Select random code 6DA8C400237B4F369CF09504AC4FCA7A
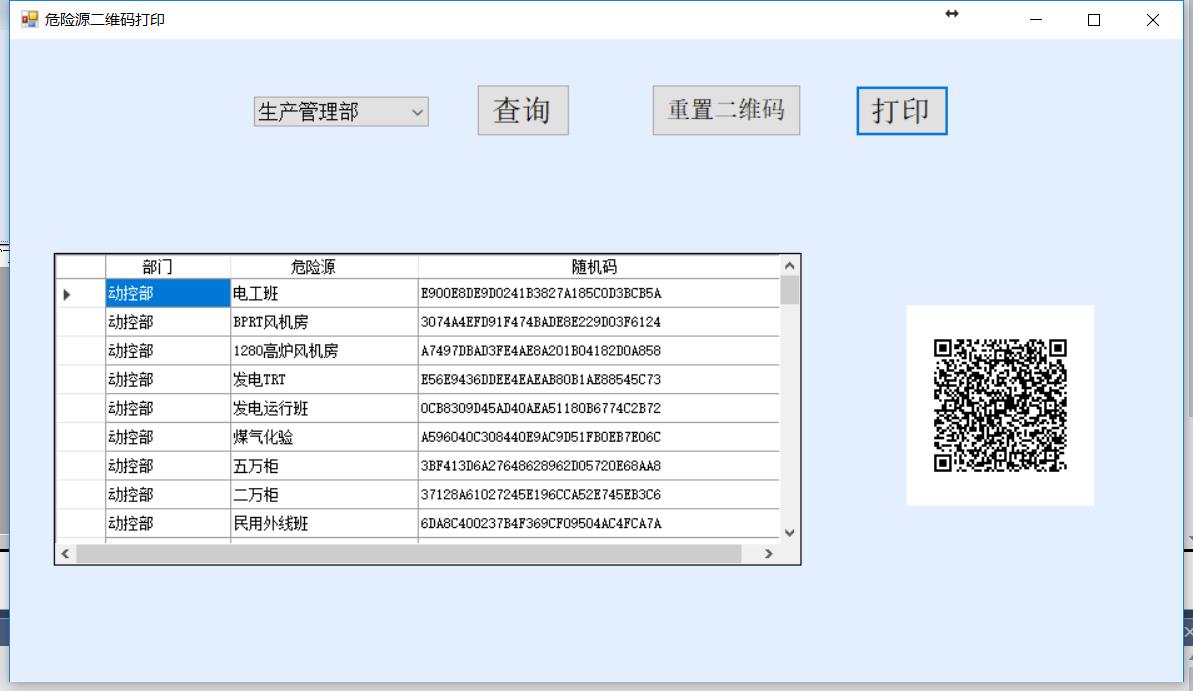Screen dimensions: 1193x691 (599, 524)
